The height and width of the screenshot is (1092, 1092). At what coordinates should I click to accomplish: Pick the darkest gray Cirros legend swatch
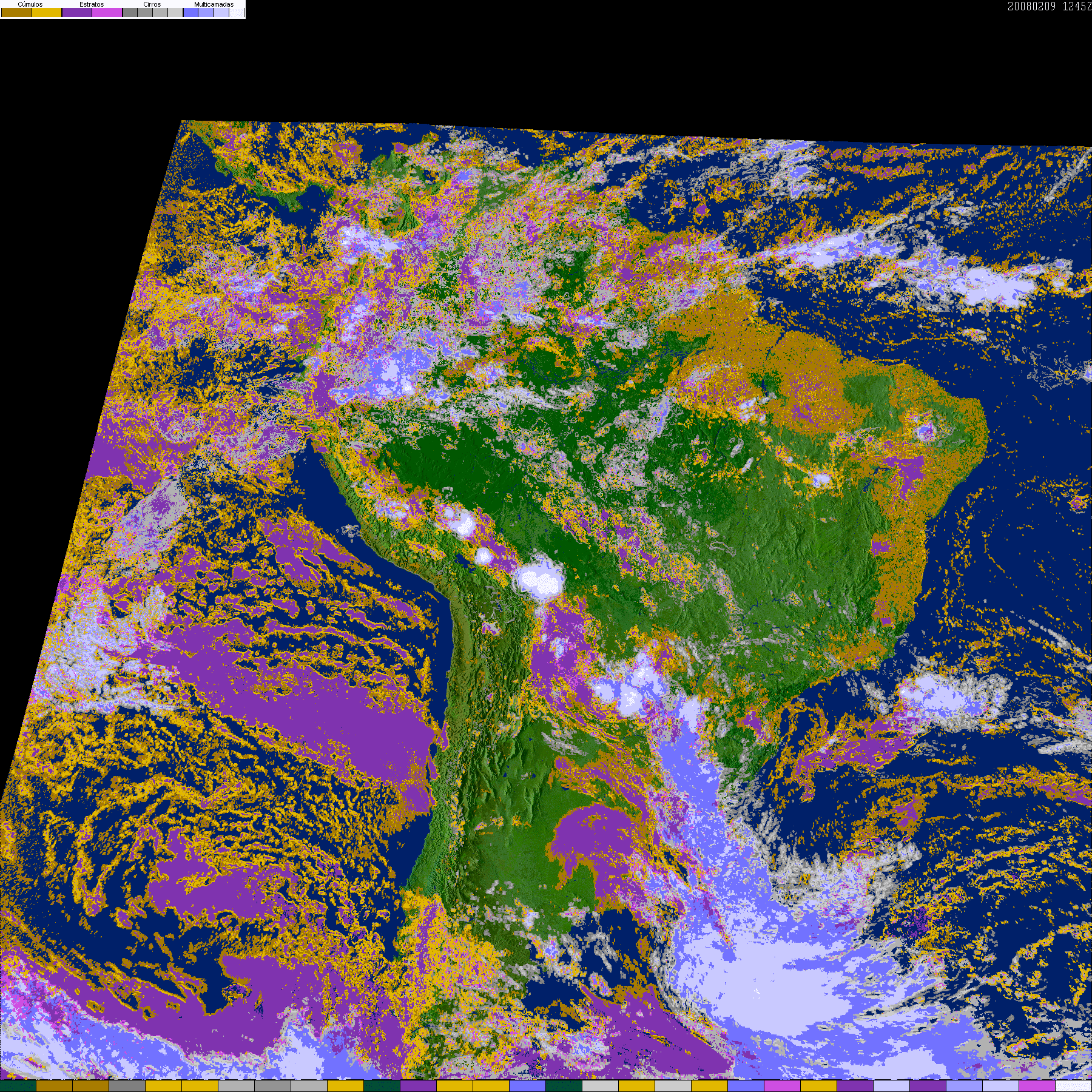coord(130,12)
